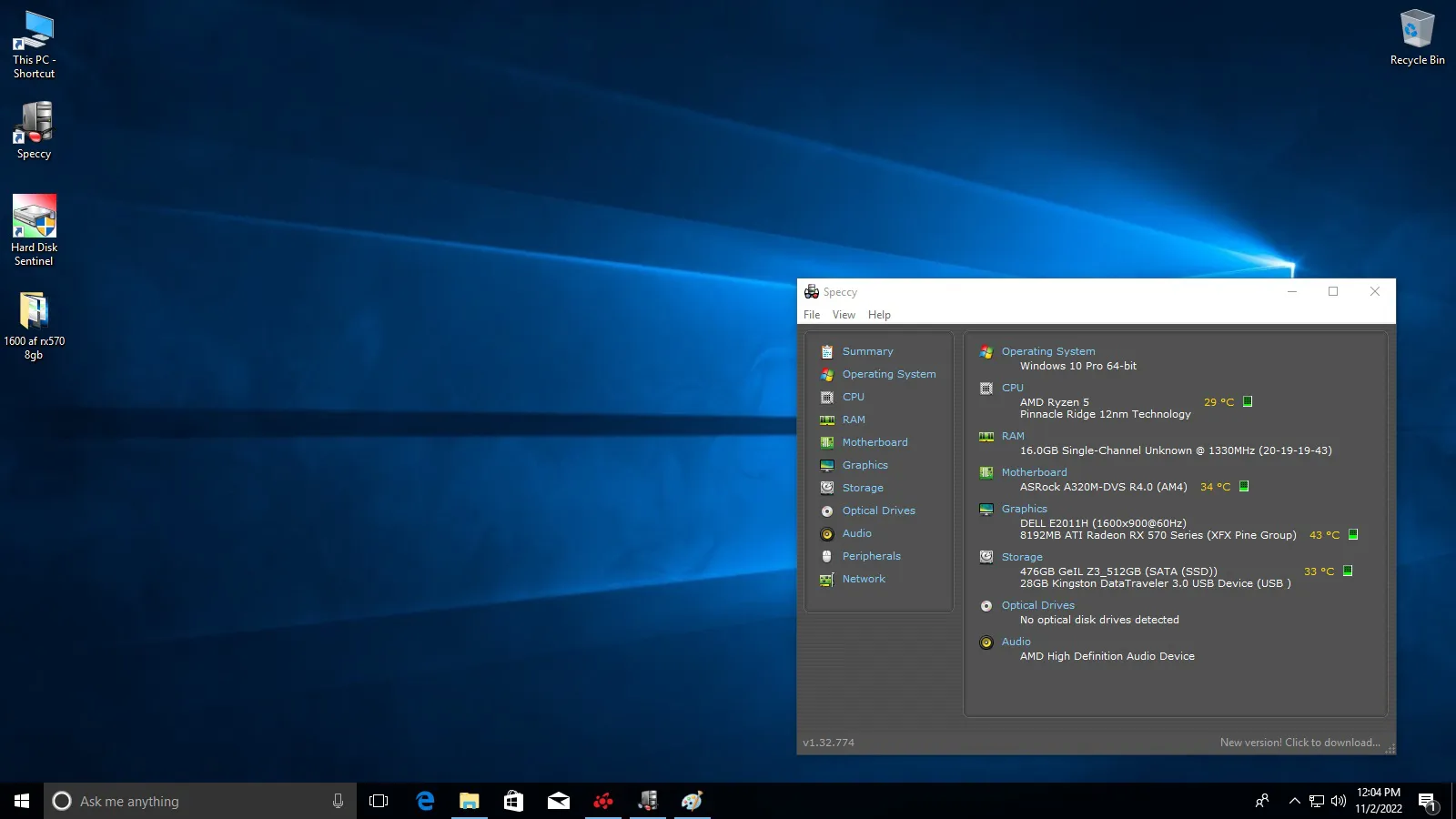Select the This PC shortcut desktop icon
Image resolution: width=1456 pixels, height=819 pixels.
(34, 45)
